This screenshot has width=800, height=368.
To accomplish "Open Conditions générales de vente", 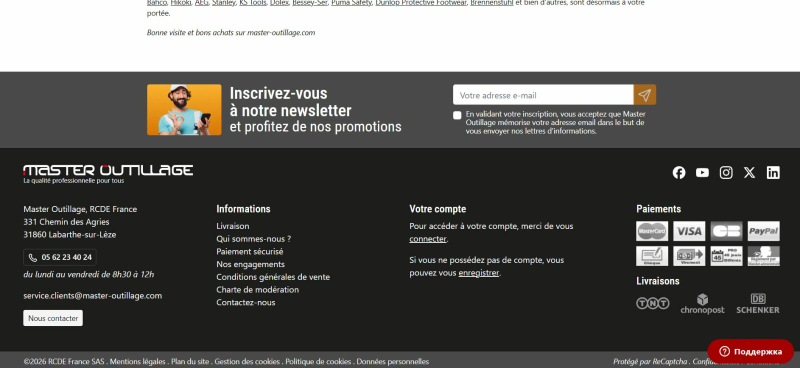I will 273,277.
